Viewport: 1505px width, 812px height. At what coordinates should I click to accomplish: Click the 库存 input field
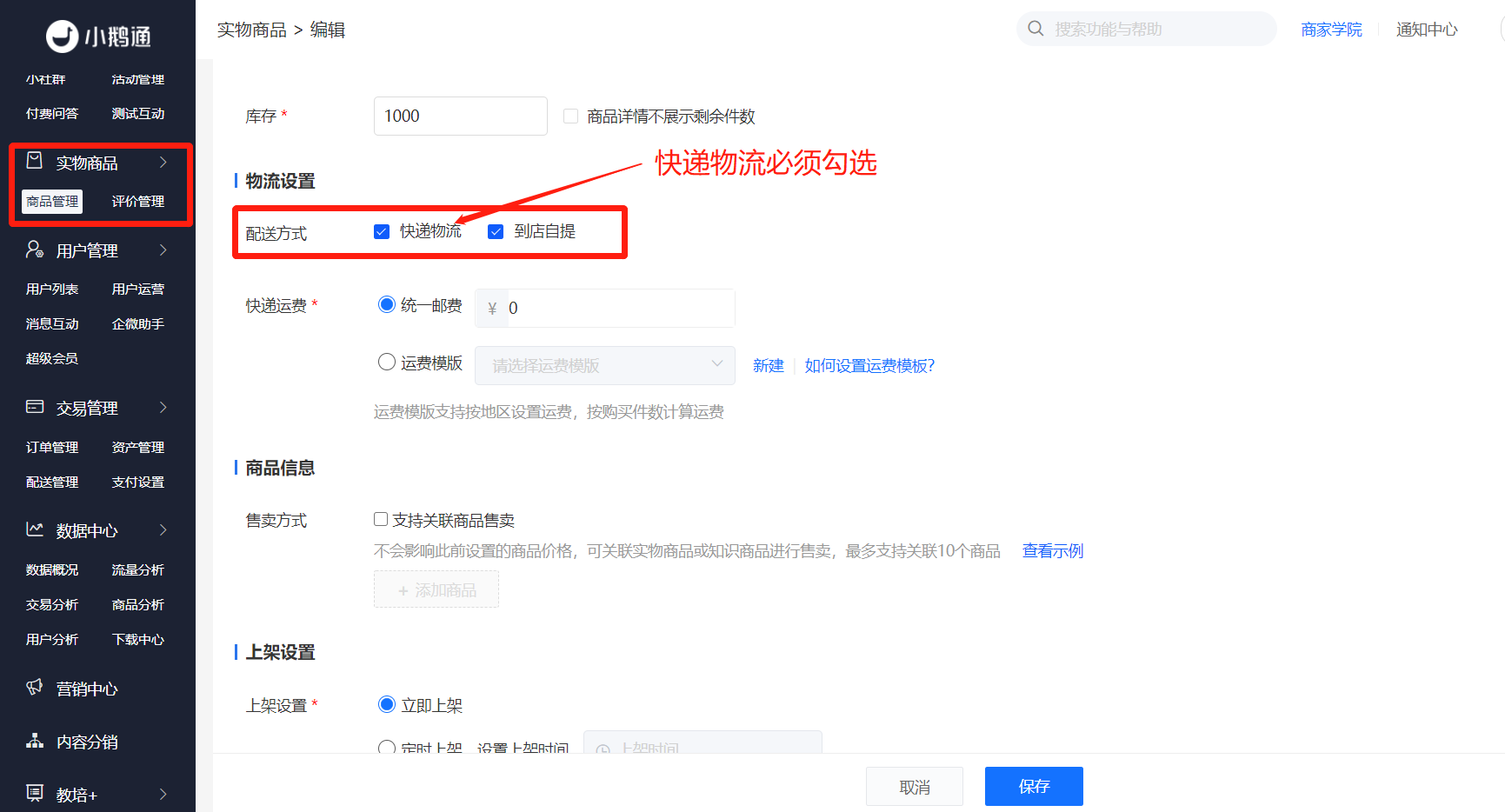(x=461, y=116)
